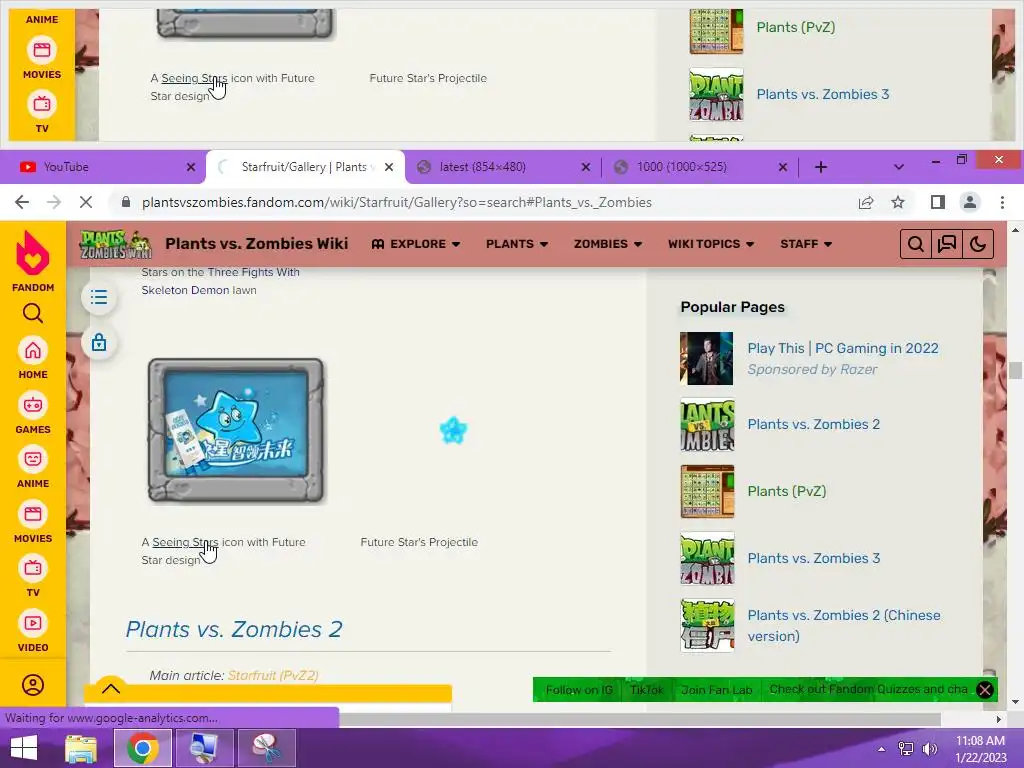Open the tab search chevron
The height and width of the screenshot is (768, 1024).
point(899,167)
